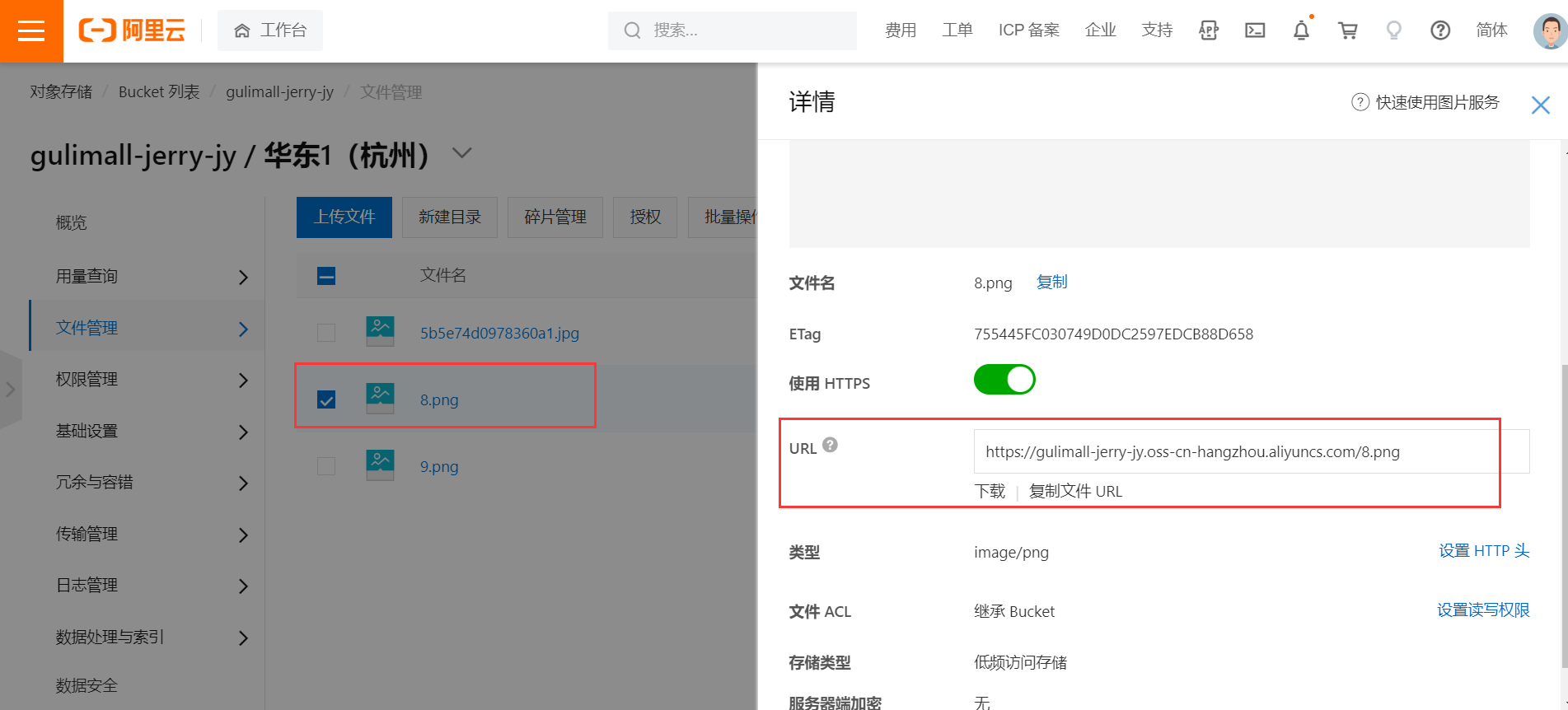Open 企业 in the top menu

[1101, 30]
